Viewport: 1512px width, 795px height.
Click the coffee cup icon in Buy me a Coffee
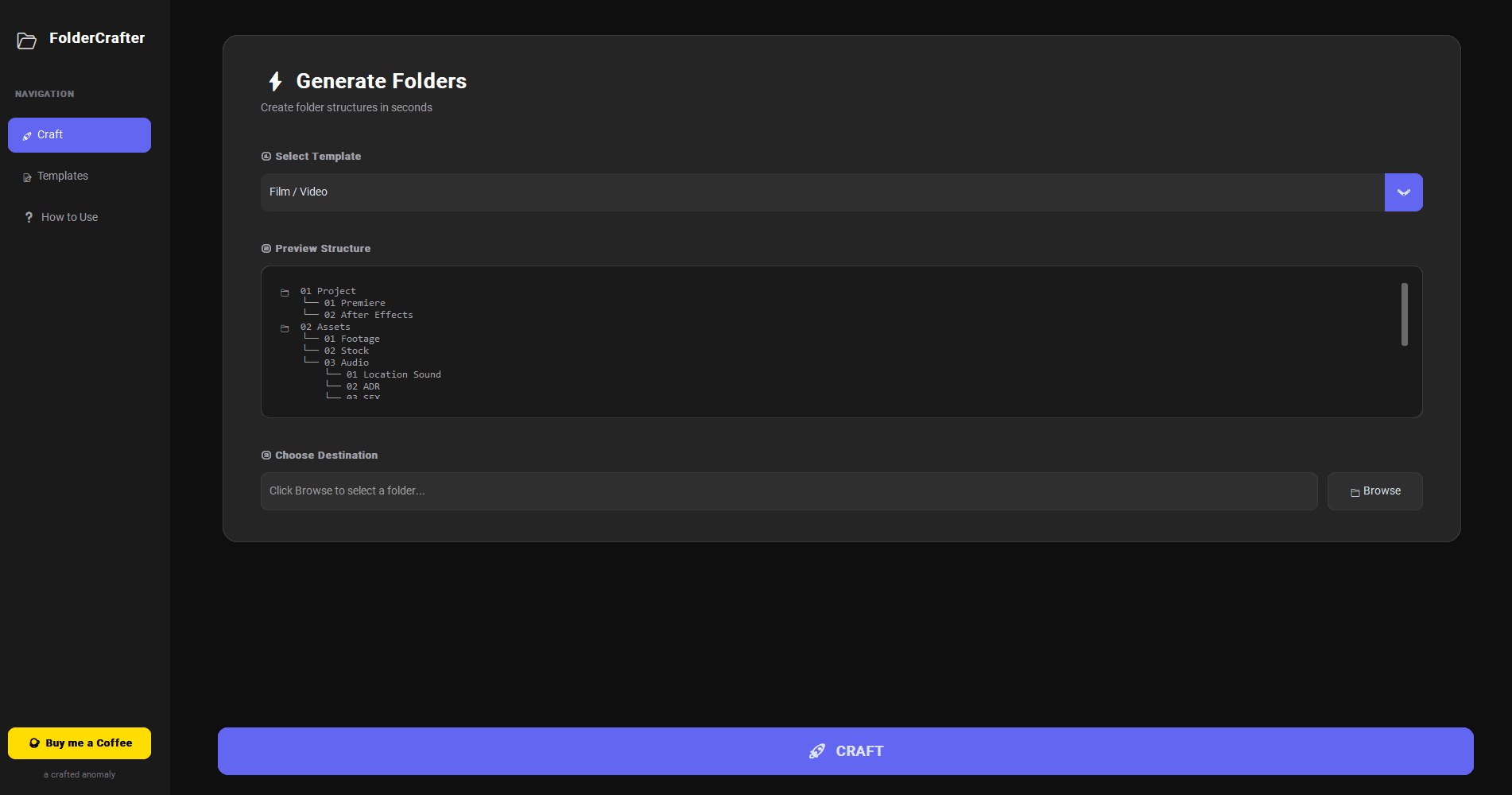34,743
